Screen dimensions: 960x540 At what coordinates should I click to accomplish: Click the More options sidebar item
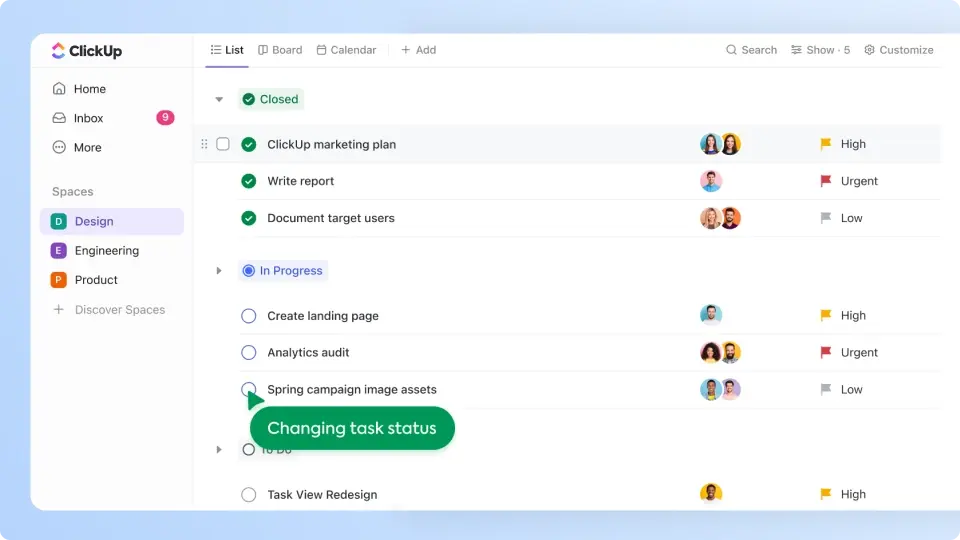tap(87, 147)
